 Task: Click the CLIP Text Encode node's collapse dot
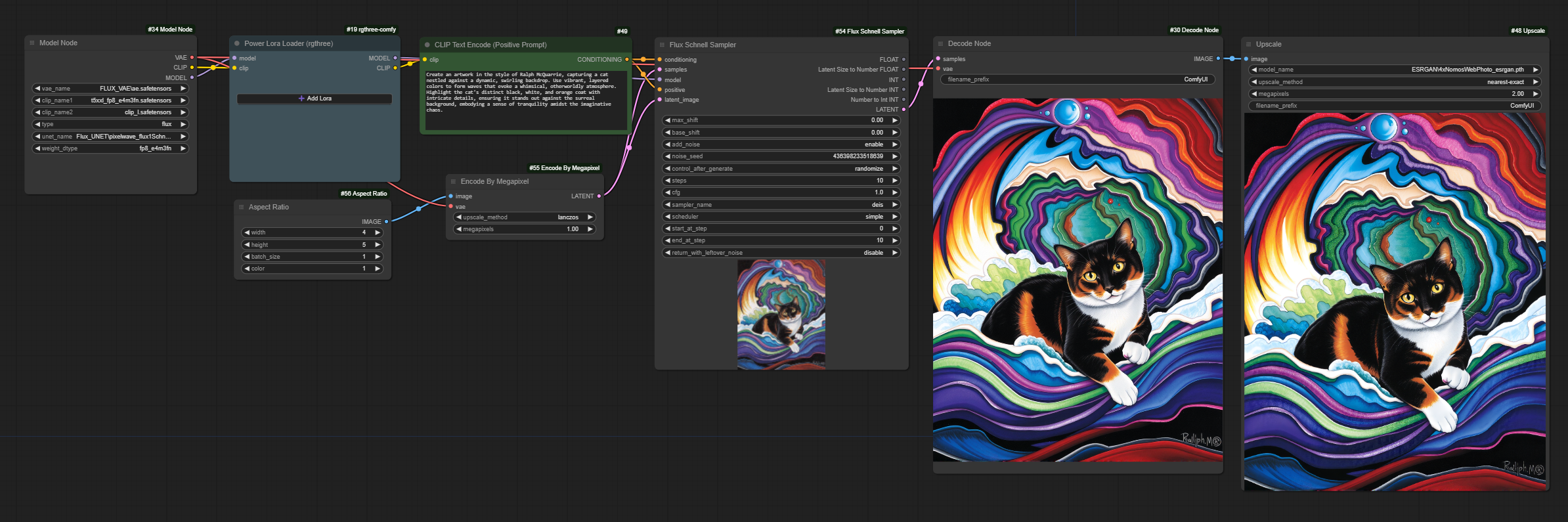tap(427, 45)
